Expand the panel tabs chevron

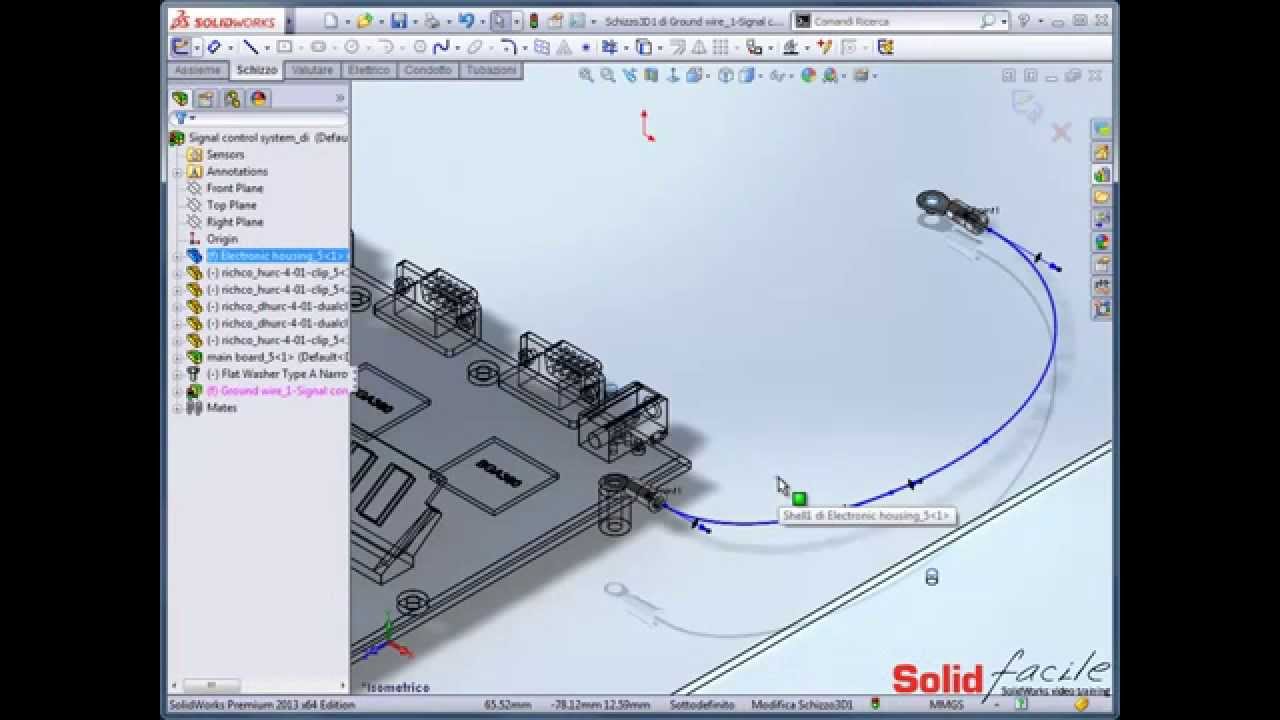[x=340, y=98]
